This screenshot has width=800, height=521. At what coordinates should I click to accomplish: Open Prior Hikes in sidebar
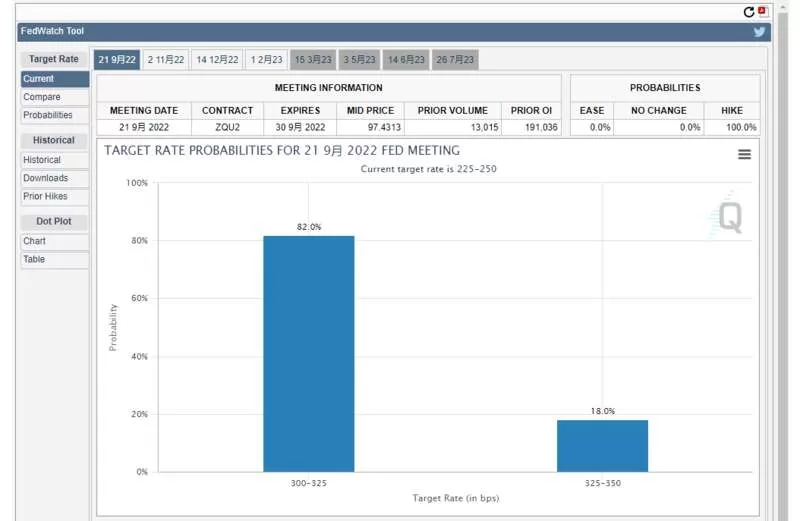[55, 196]
